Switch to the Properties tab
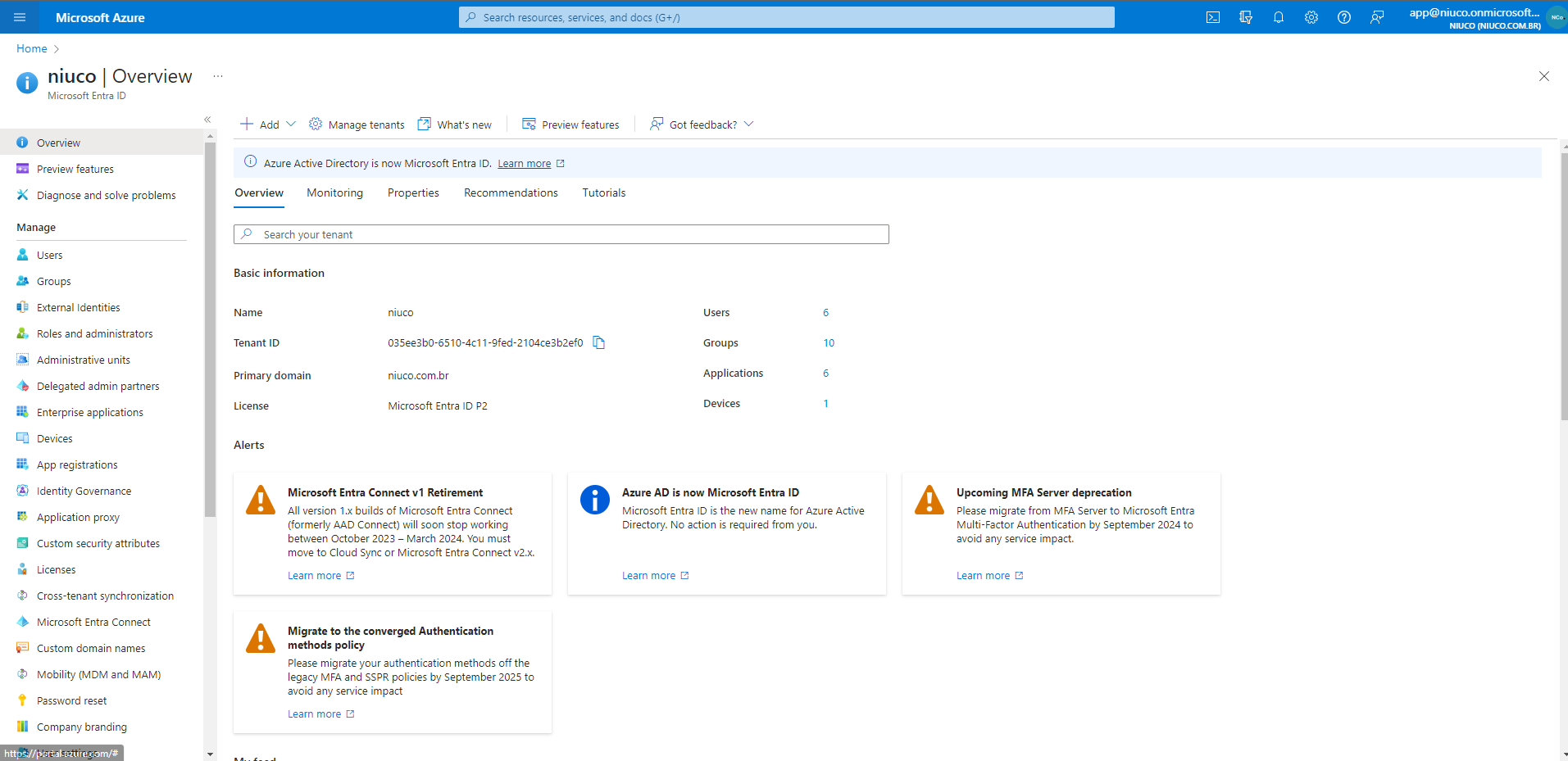This screenshot has width=1568, height=761. click(x=413, y=193)
